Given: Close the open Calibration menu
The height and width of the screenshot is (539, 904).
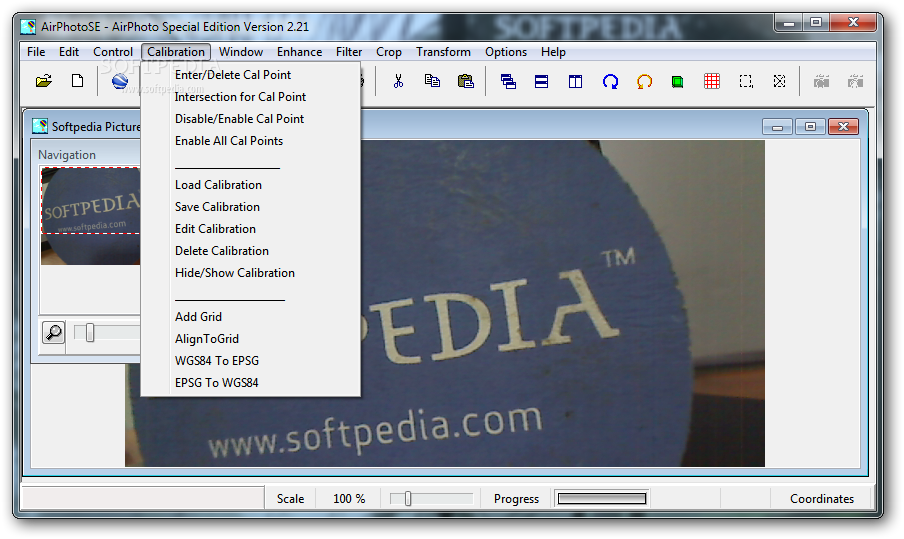Looking at the screenshot, I should 176,52.
